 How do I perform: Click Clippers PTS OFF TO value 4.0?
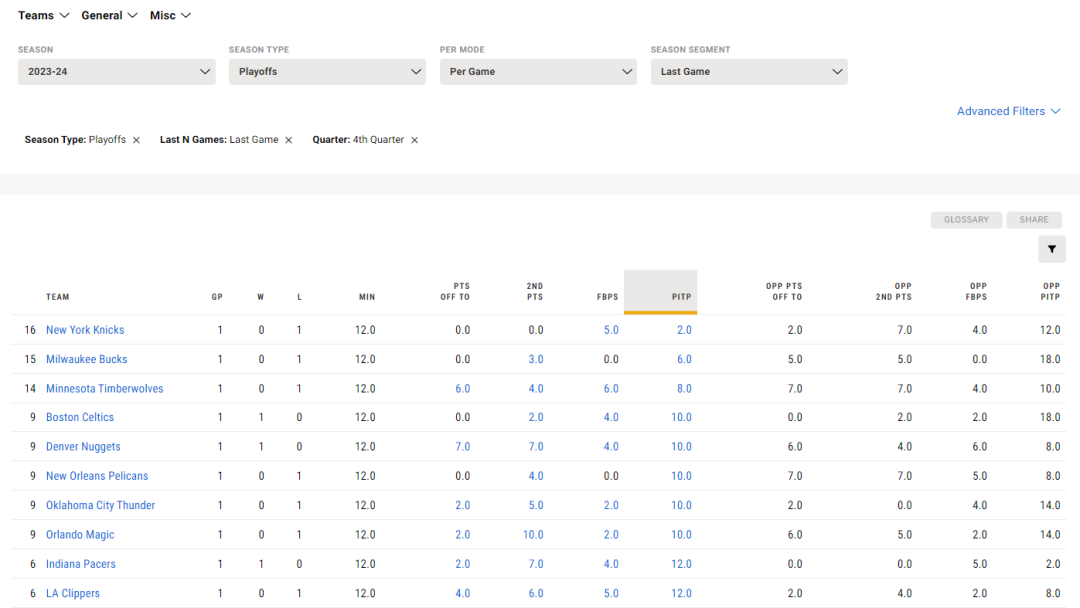[462, 593]
